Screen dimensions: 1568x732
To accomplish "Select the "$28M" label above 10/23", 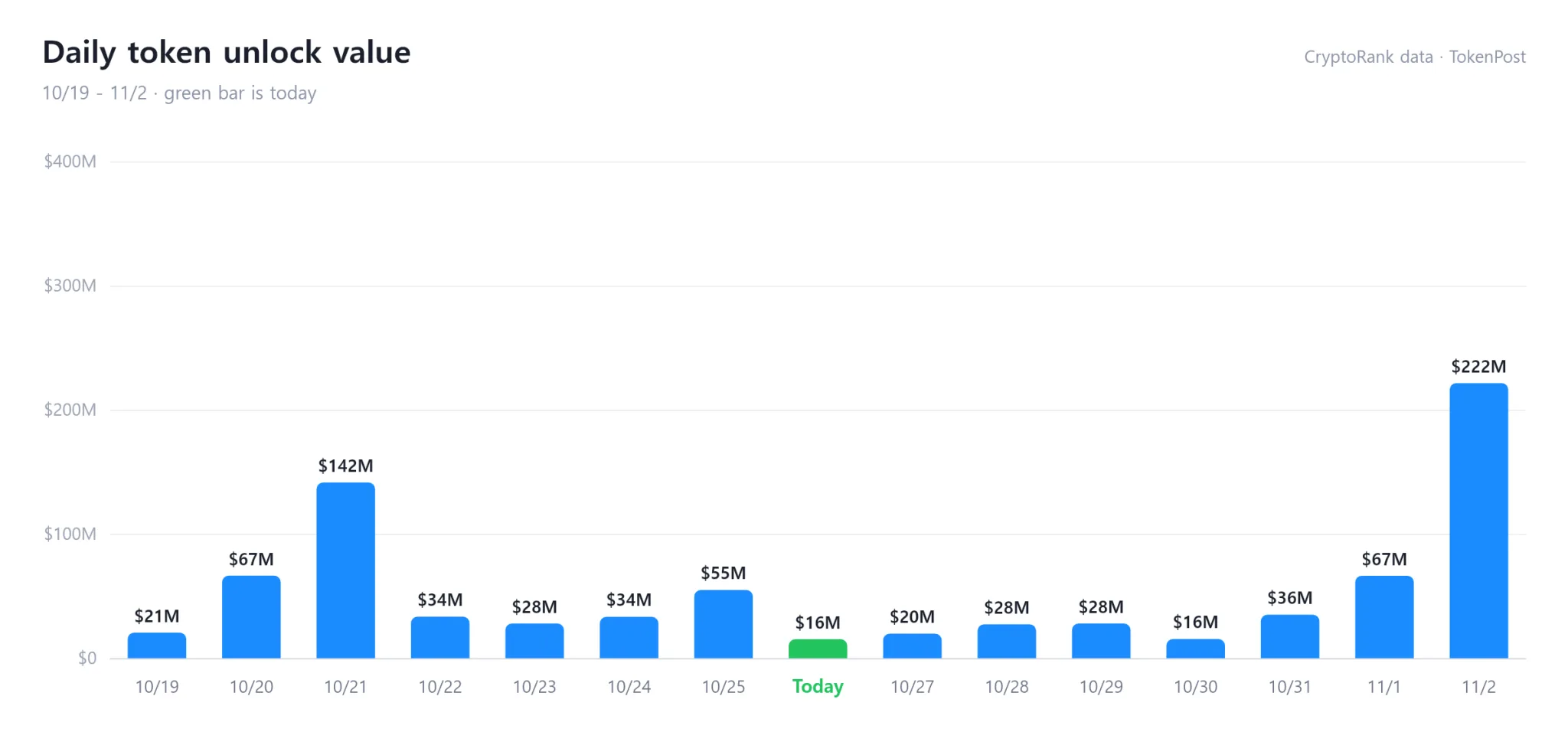I will coord(534,607).
